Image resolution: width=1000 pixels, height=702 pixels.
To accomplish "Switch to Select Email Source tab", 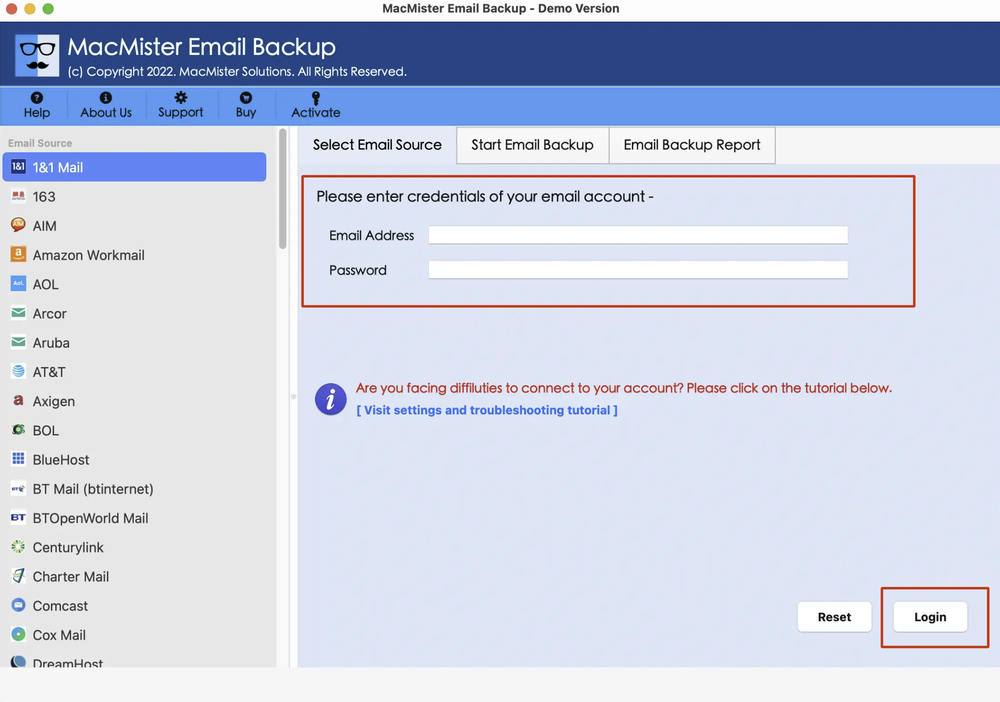I will click(377, 145).
